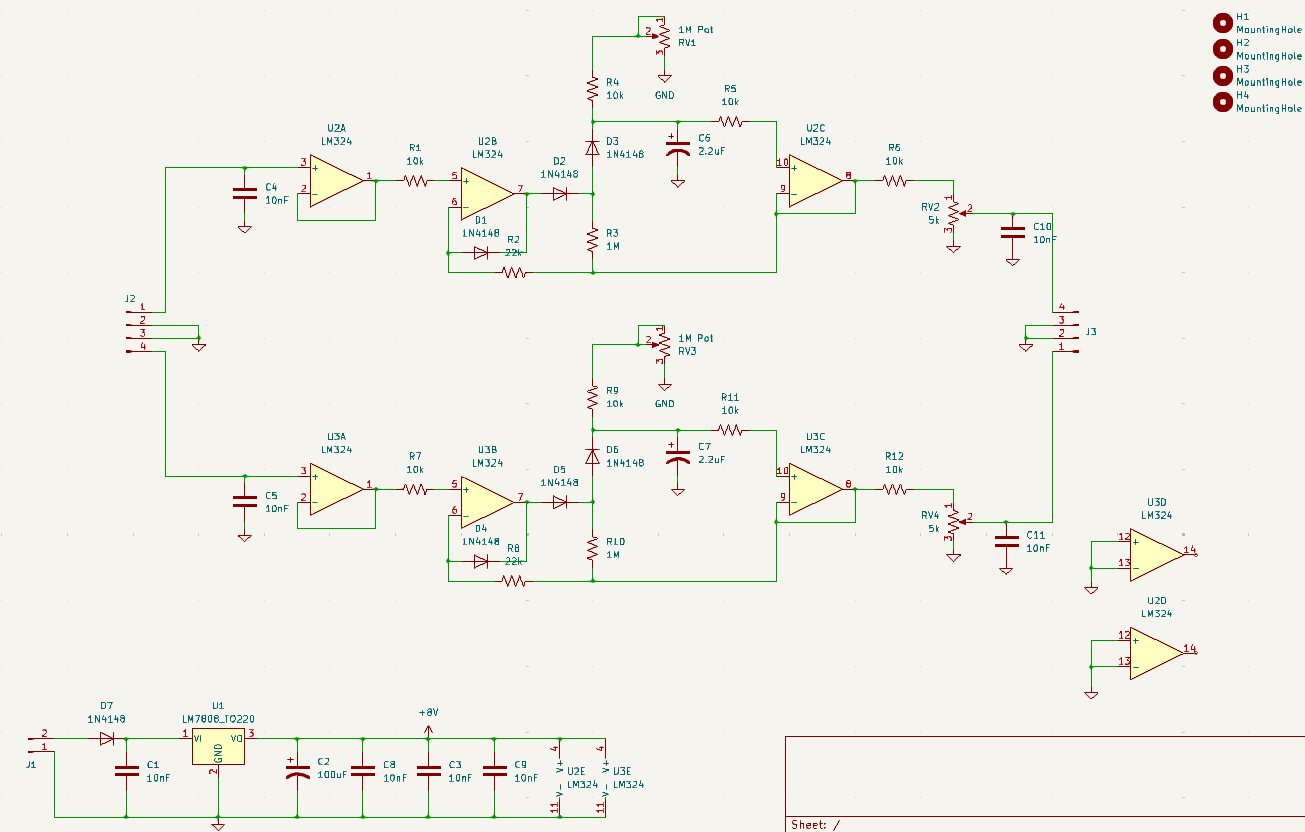Select the U2B op-amp triangle symbol
The image size is (1305, 832).
tap(487, 194)
